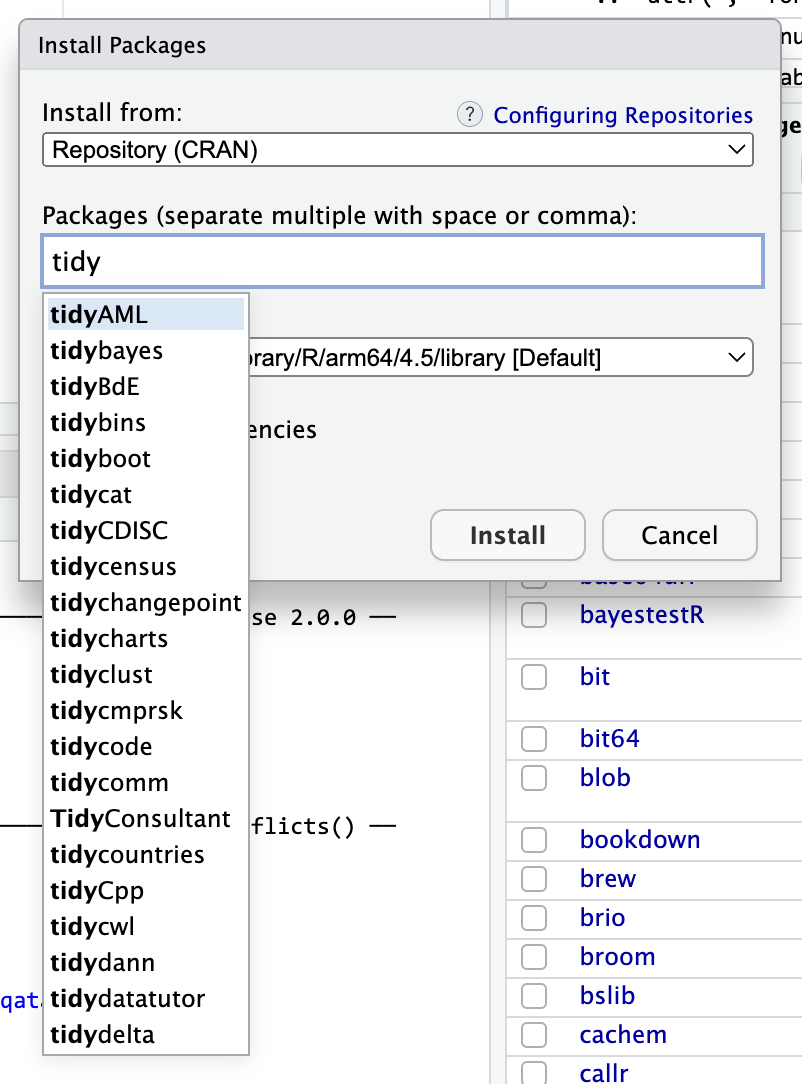Cancel the Install Packages dialog
This screenshot has height=1084, width=802.
click(x=679, y=536)
